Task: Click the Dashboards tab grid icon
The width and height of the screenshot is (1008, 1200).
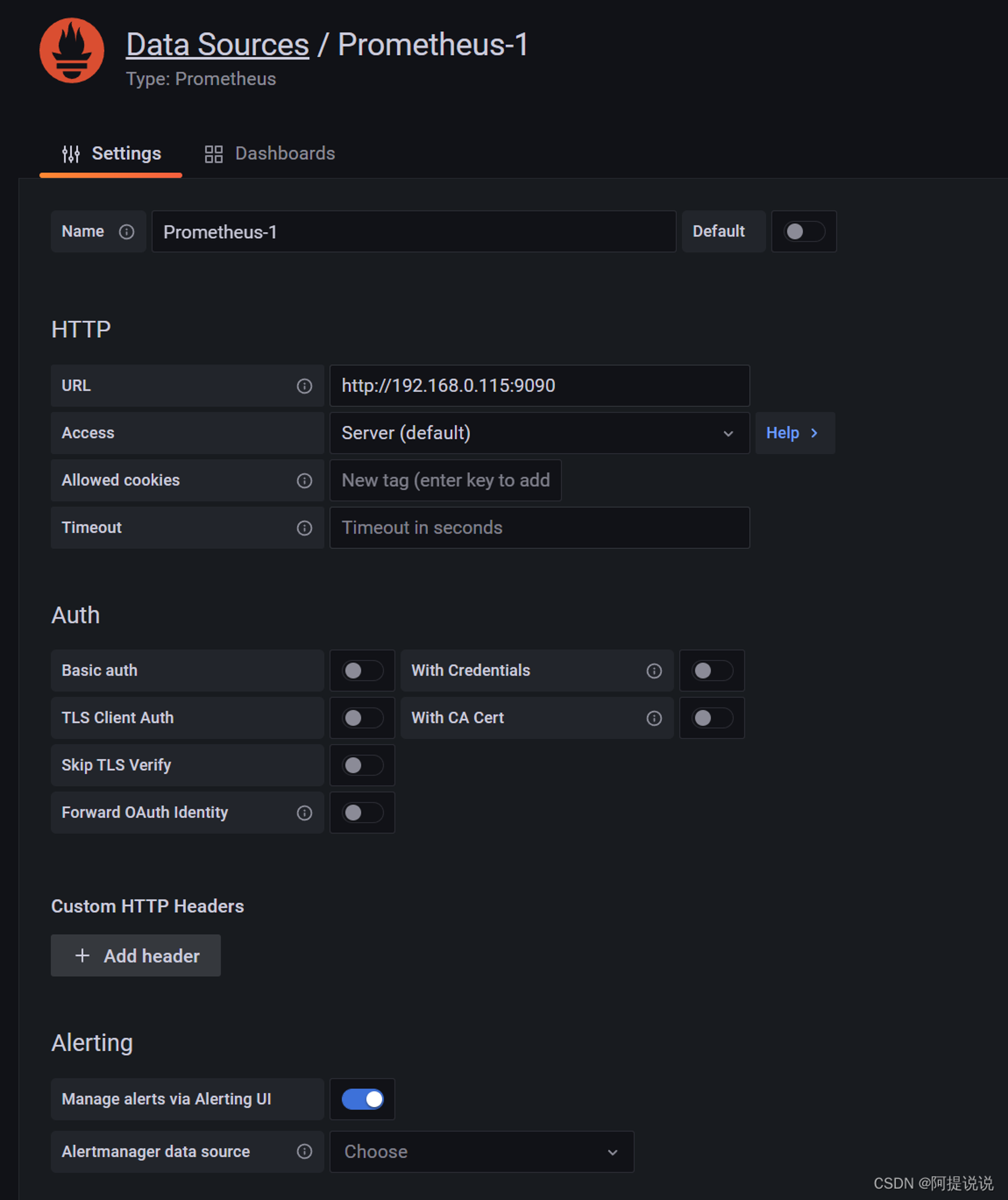Action: [x=214, y=154]
